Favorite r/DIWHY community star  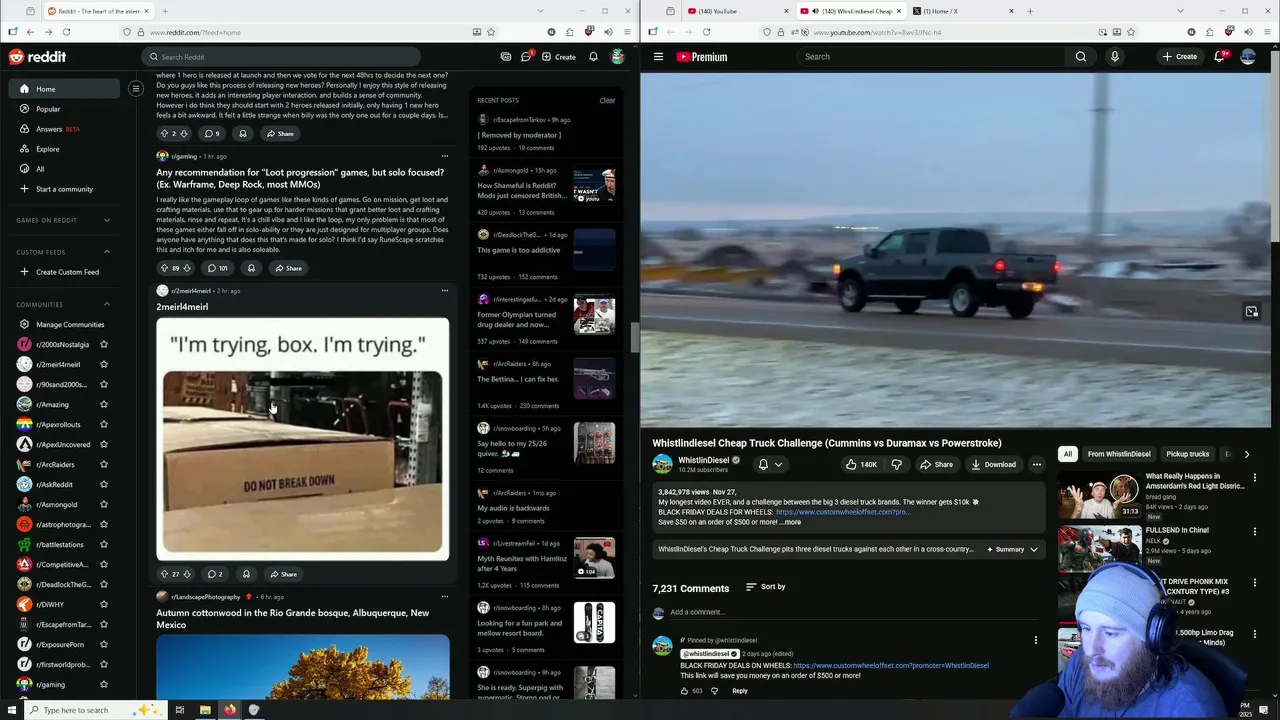tap(103, 605)
